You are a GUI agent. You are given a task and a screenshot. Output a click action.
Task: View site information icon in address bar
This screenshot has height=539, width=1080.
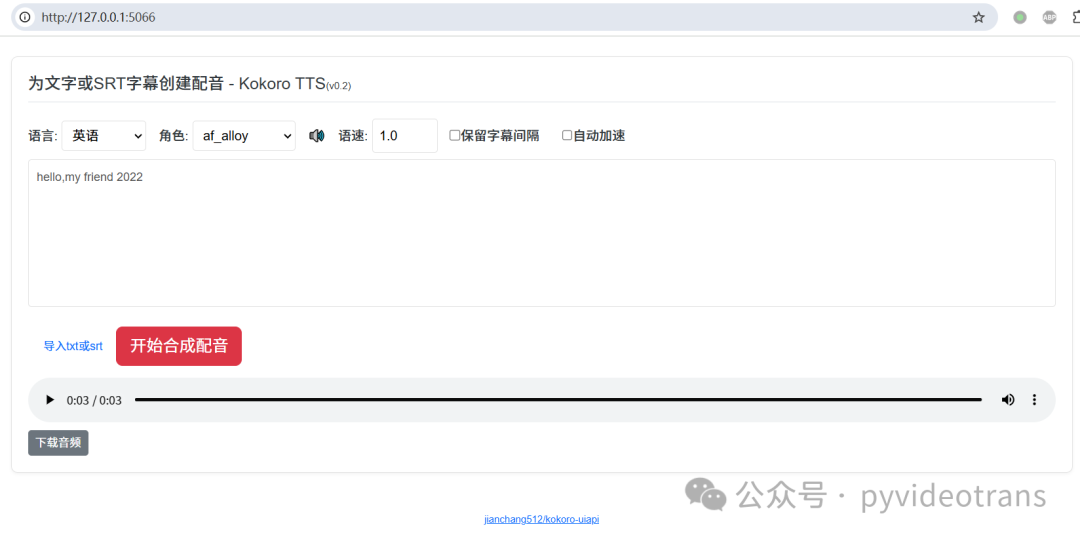pos(25,17)
